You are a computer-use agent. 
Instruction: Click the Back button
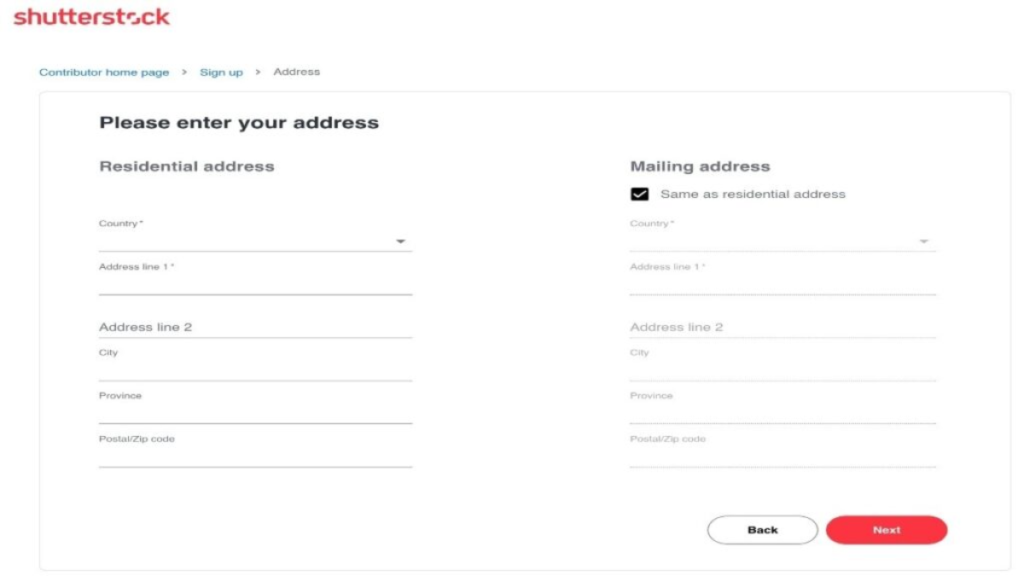(762, 529)
